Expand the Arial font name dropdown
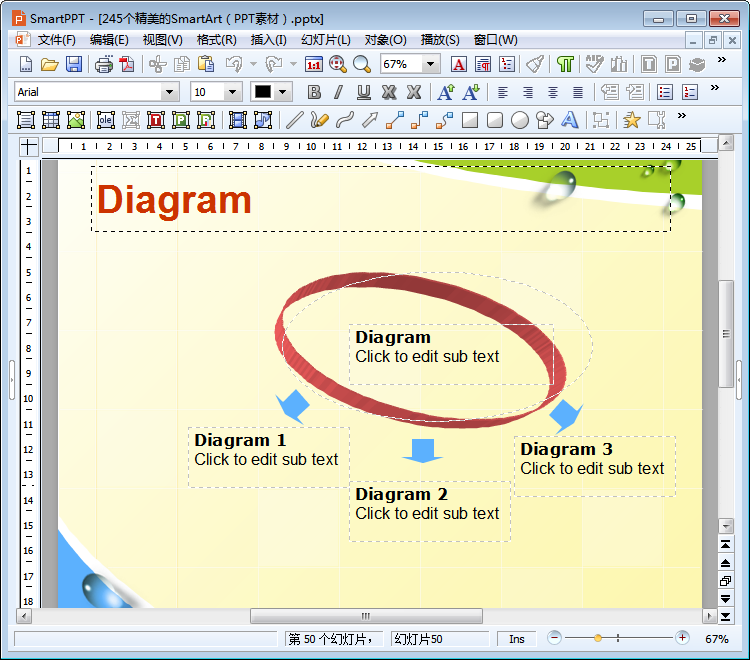 tap(169, 92)
